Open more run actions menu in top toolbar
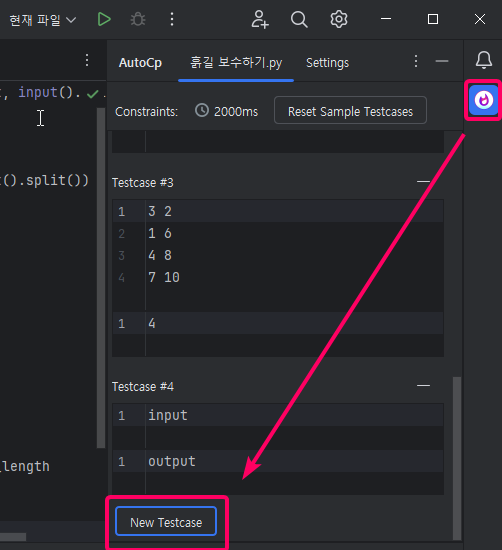502x550 pixels. point(172,19)
